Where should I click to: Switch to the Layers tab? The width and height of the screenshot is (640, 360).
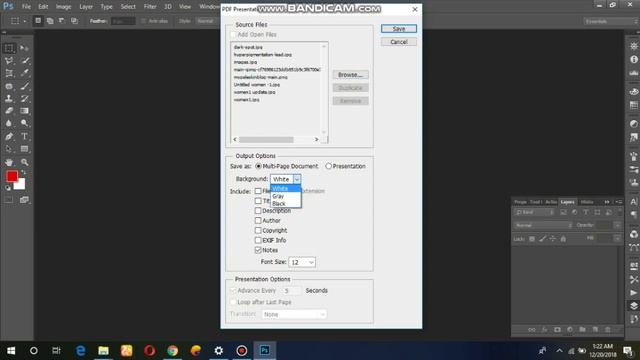pos(567,202)
